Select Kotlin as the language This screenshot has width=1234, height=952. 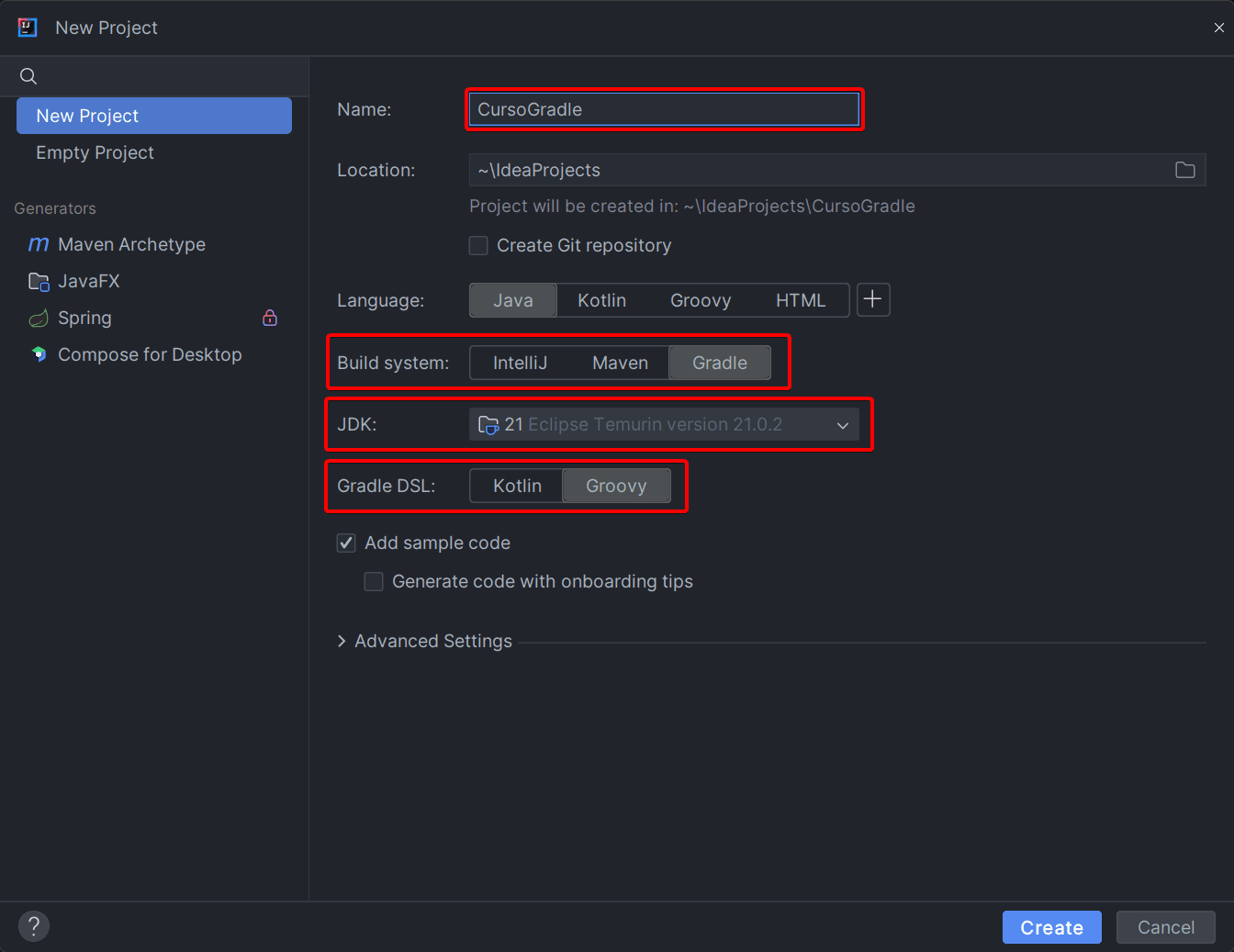click(601, 300)
